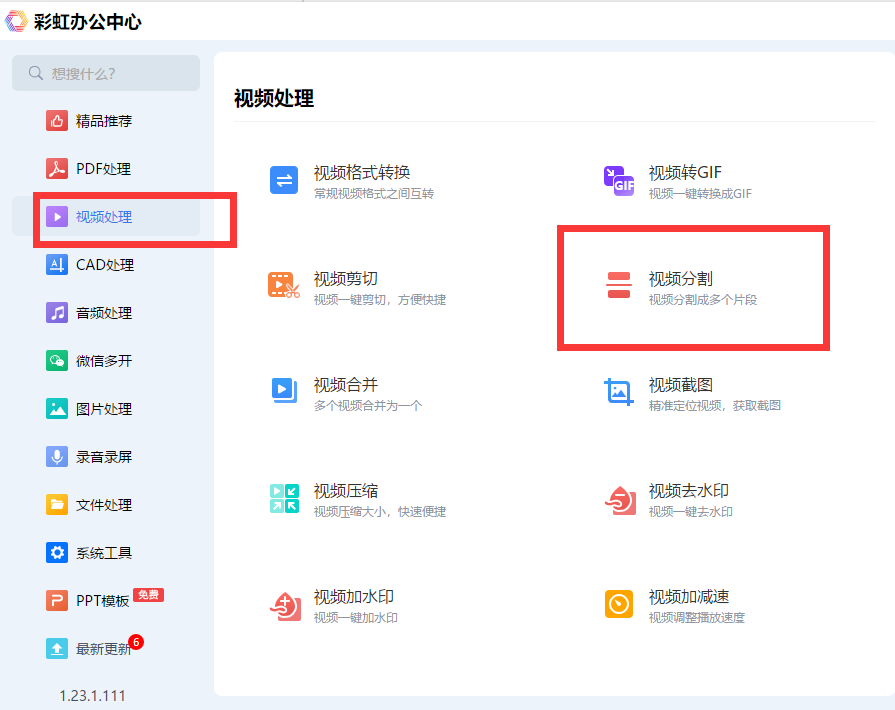Open the 视频去水印 tool title
895x710 pixels.
(688, 491)
